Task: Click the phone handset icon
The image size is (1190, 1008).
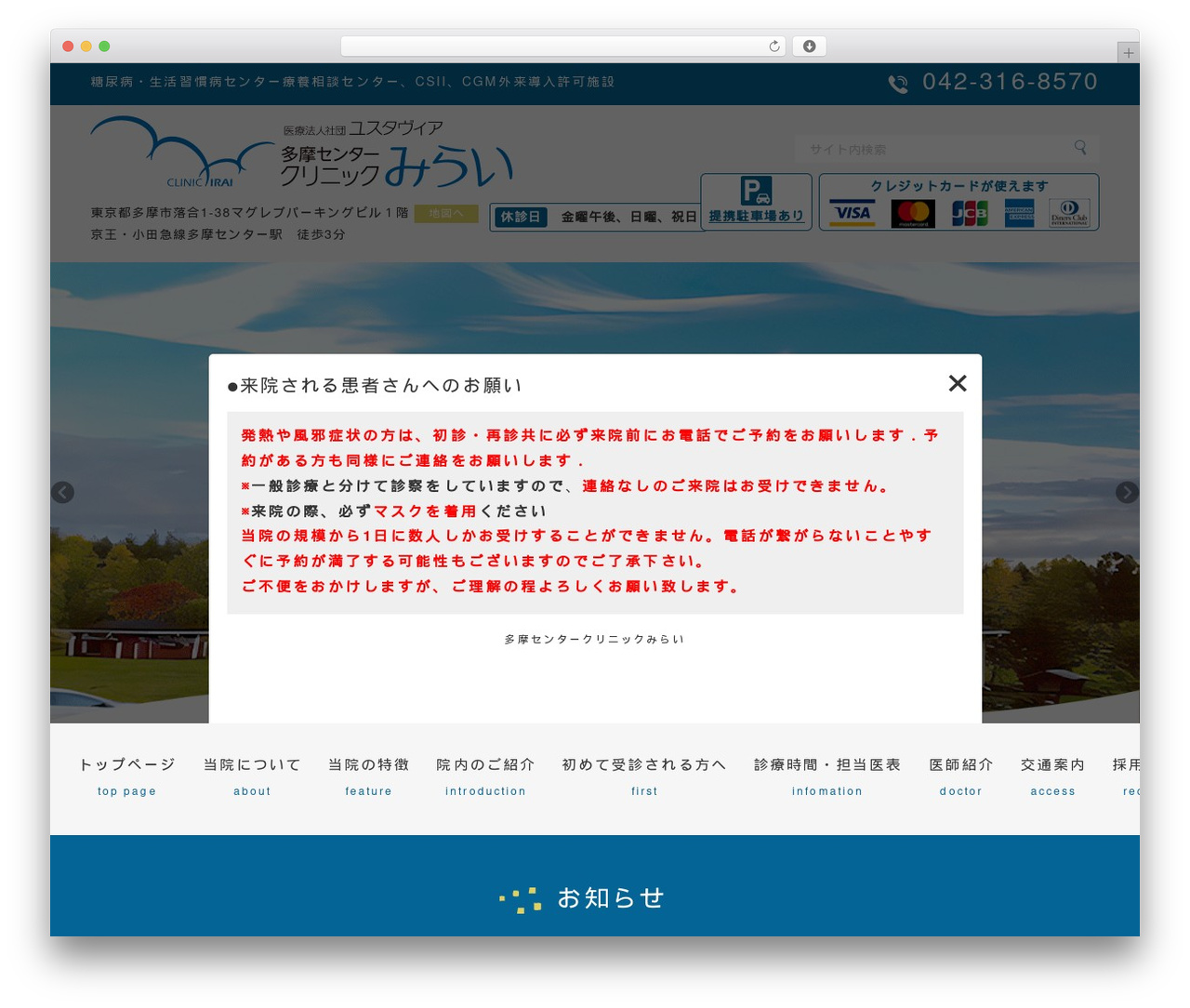Action: point(898,84)
